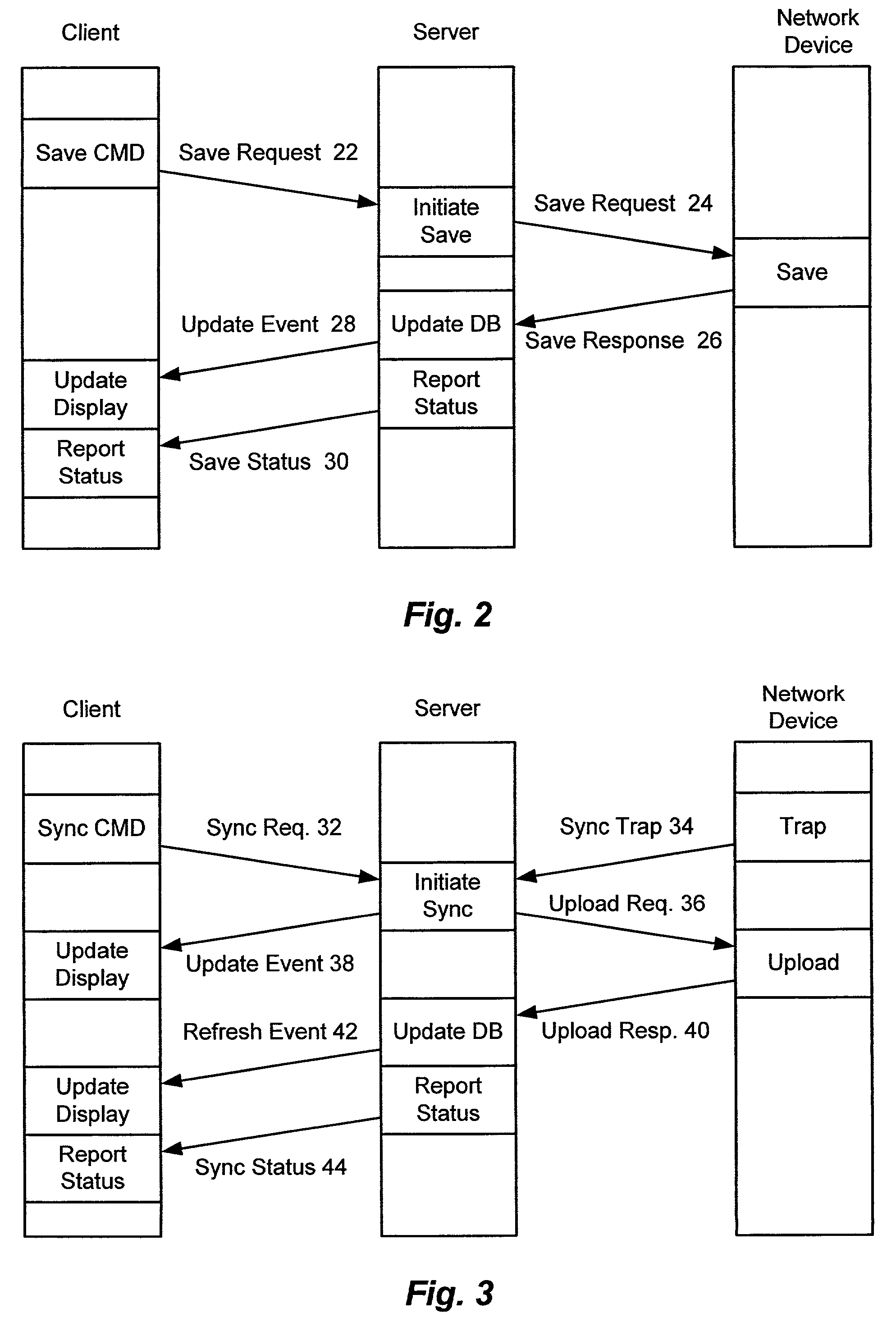This screenshot has width=896, height=1322.
Task: Select Fig. 3 diagram label
Action: click(x=449, y=1285)
